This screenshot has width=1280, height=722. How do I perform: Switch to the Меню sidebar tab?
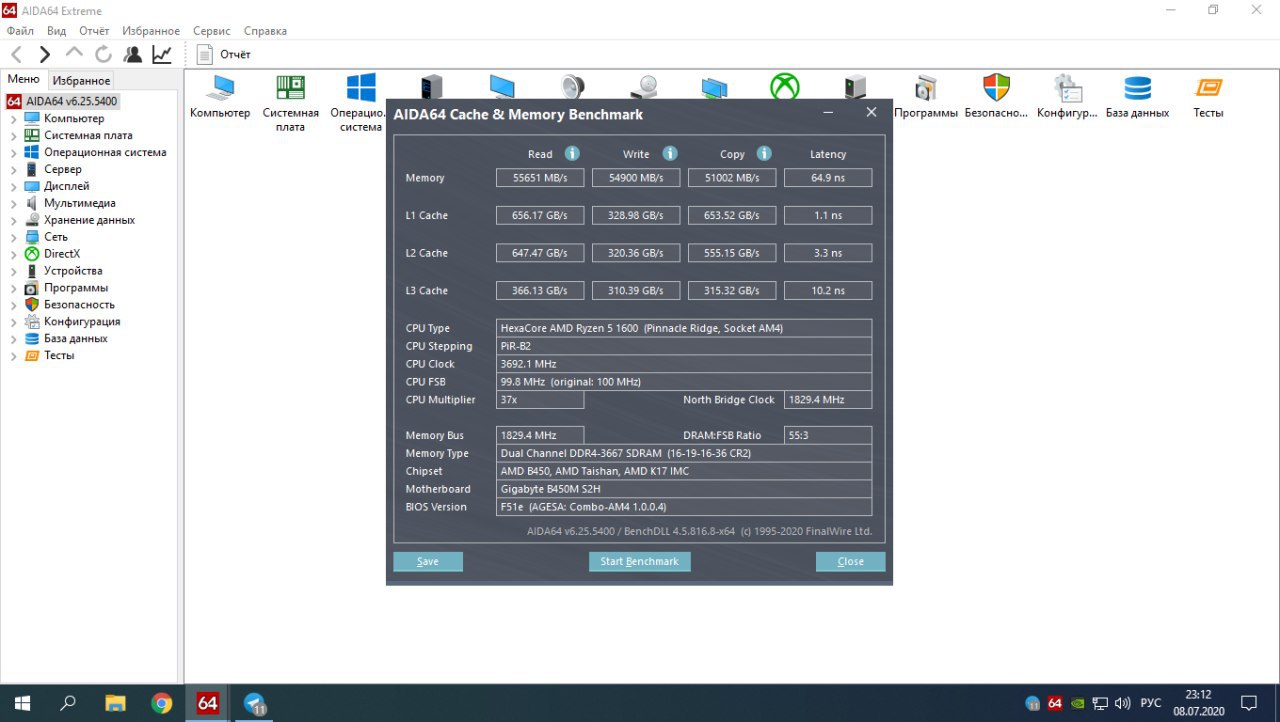point(23,80)
